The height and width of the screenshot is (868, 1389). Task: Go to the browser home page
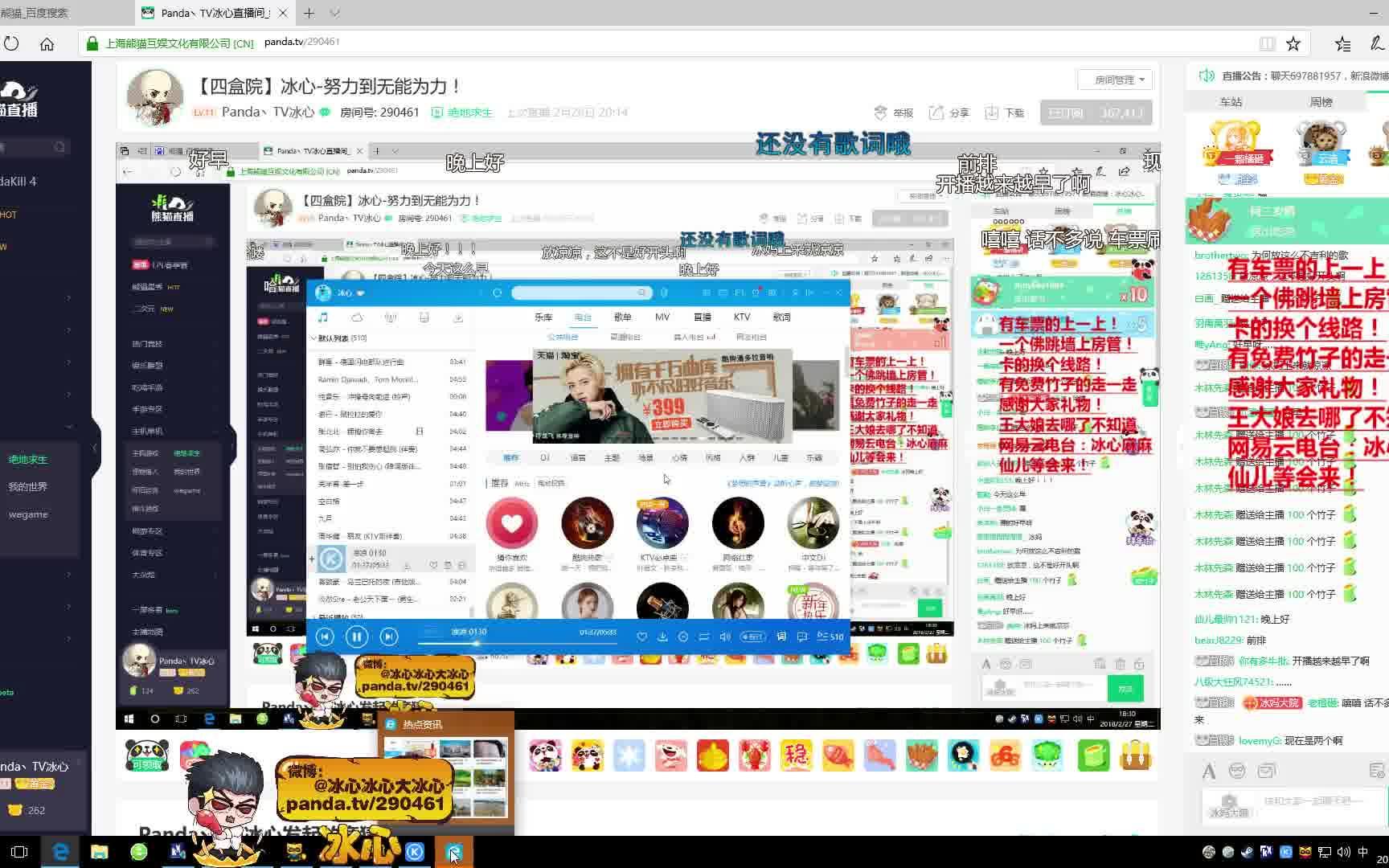47,43
